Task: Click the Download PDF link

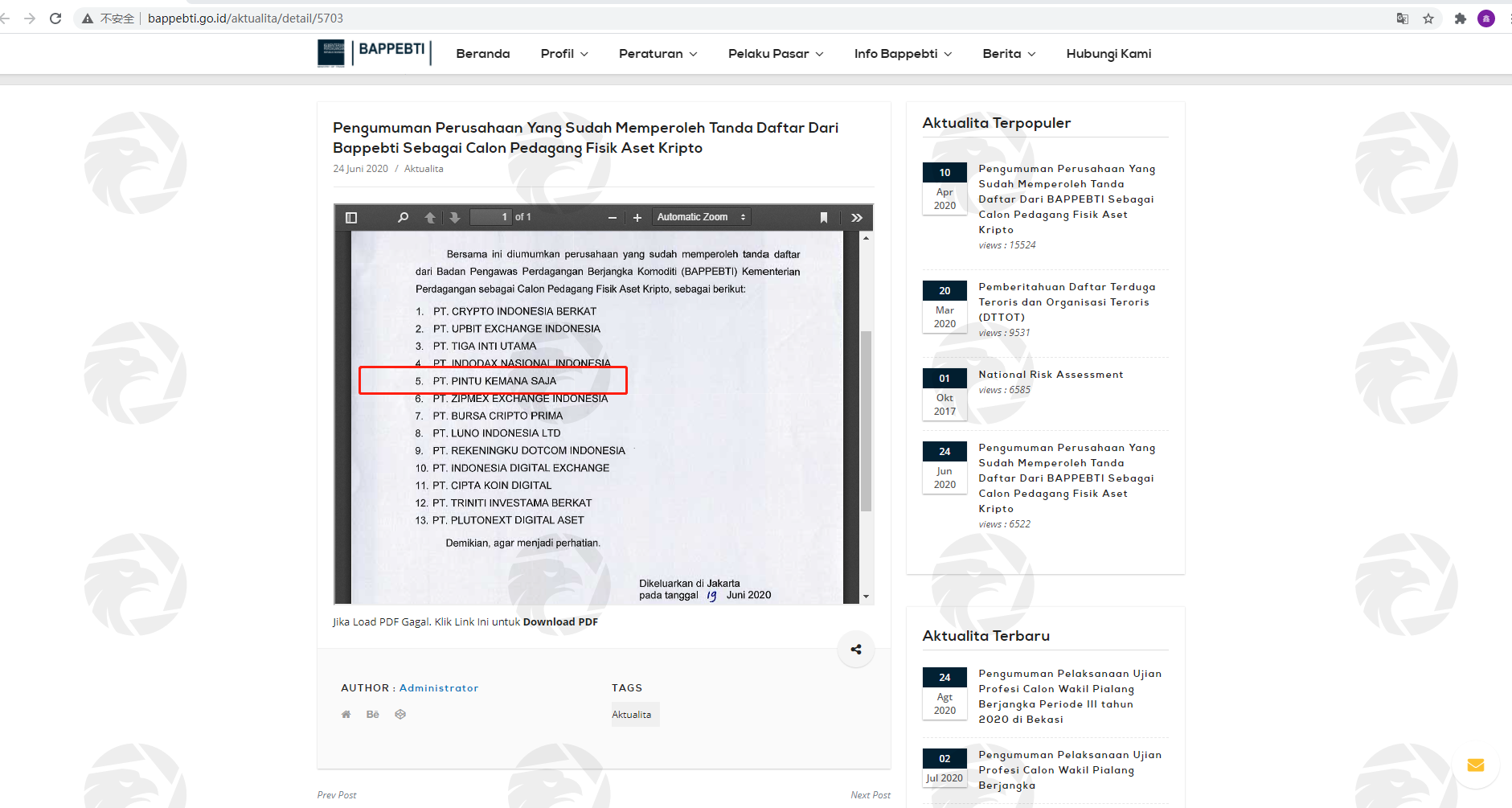Action: 560,622
